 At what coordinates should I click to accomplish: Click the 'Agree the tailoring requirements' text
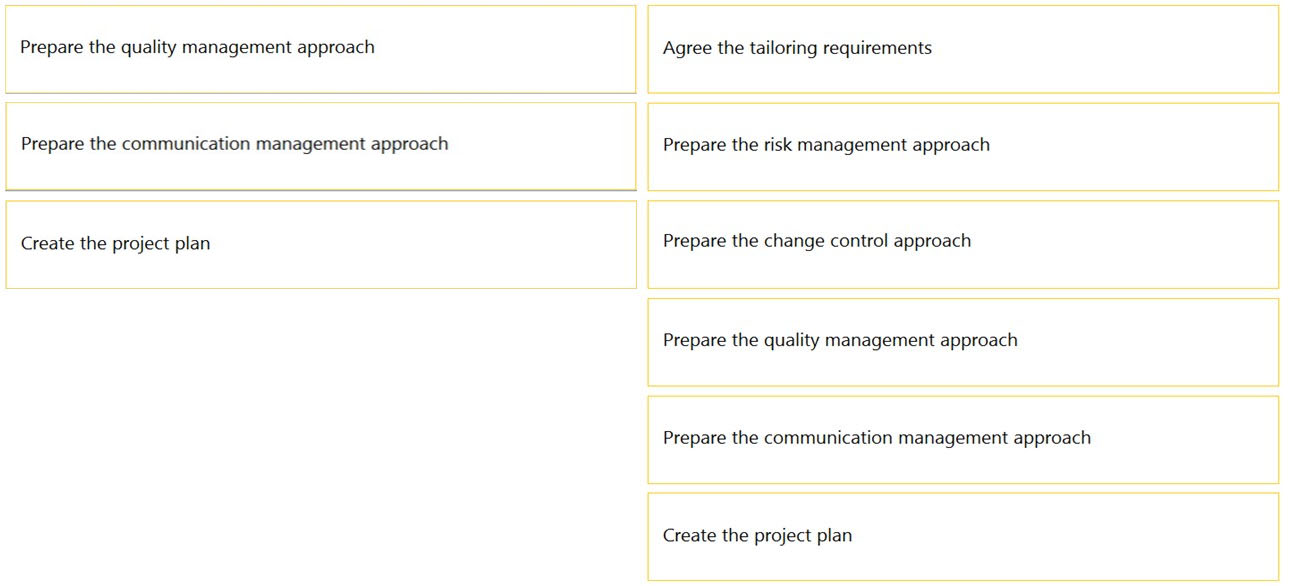pos(797,48)
